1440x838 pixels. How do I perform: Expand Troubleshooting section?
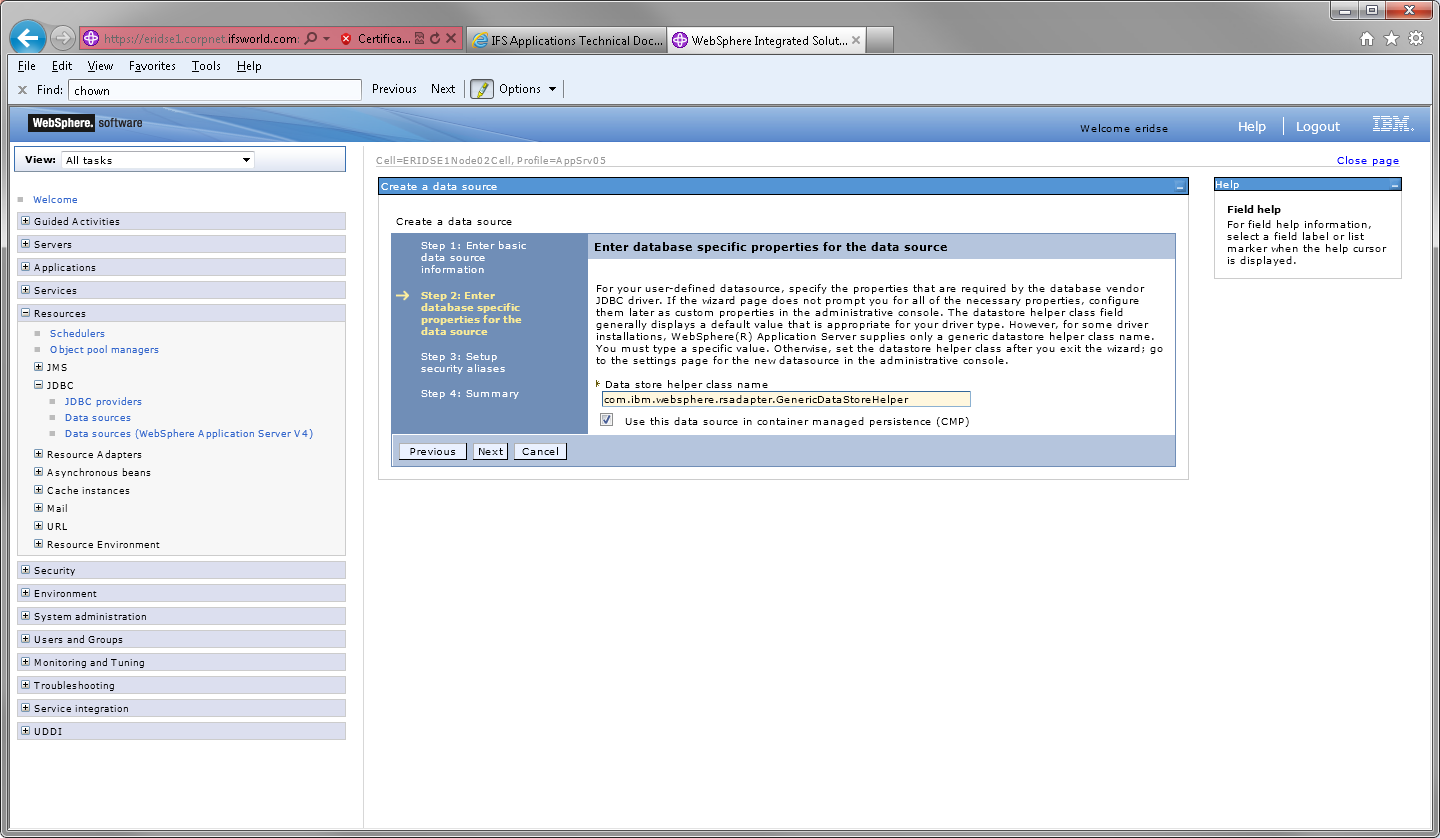click(25, 685)
